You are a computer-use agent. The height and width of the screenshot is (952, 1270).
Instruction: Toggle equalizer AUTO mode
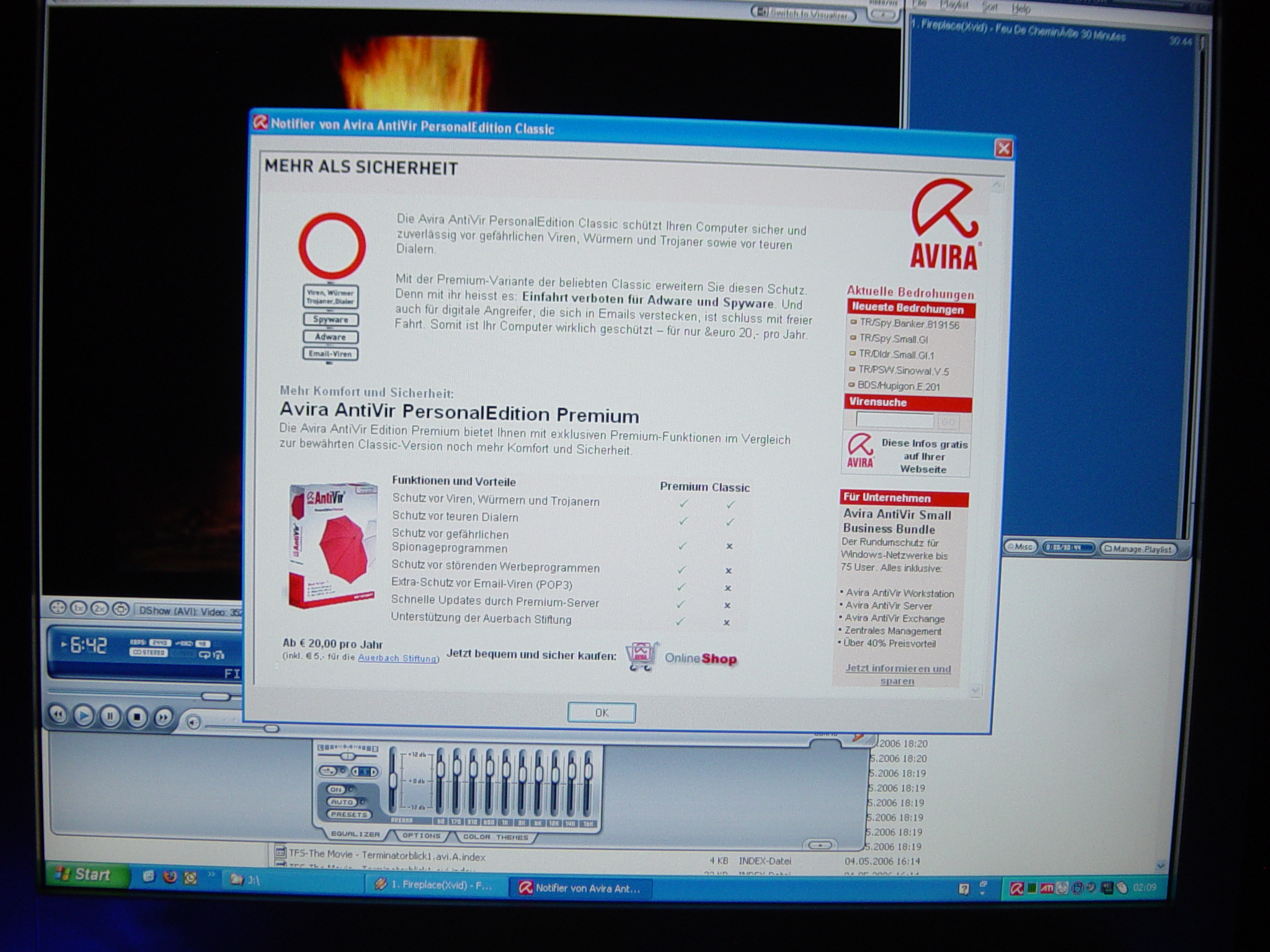pyautogui.click(x=342, y=802)
